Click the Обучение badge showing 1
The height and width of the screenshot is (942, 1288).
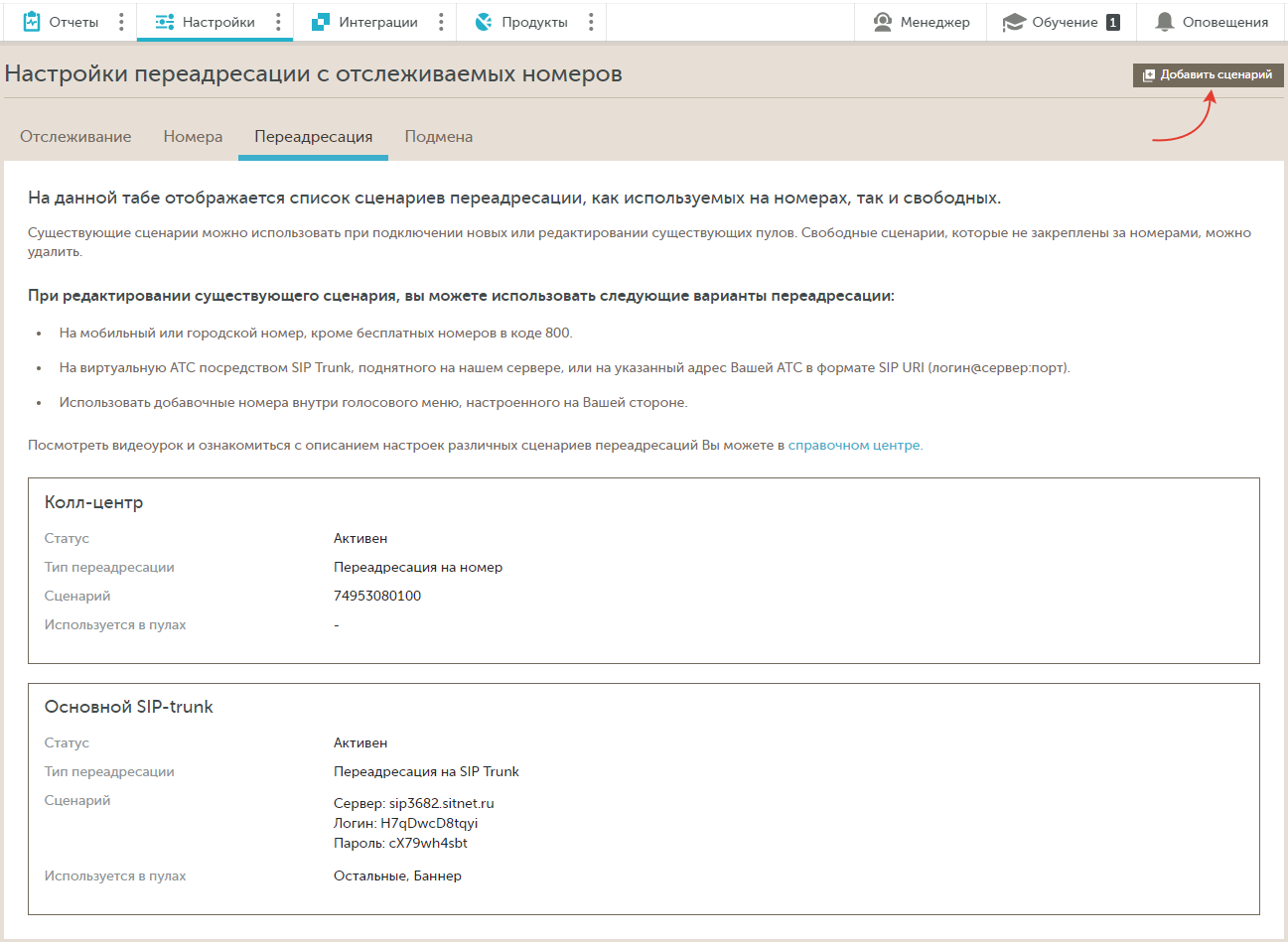pos(1113,22)
